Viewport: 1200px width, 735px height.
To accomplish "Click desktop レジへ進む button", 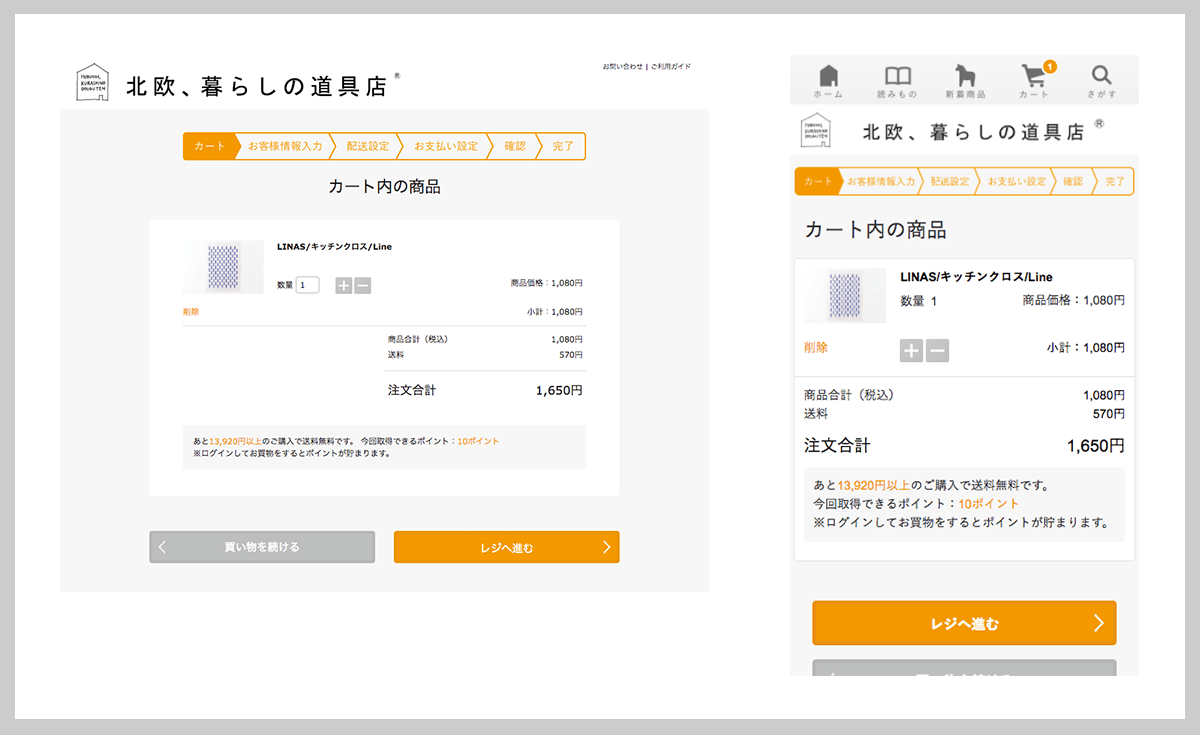I will 507,547.
